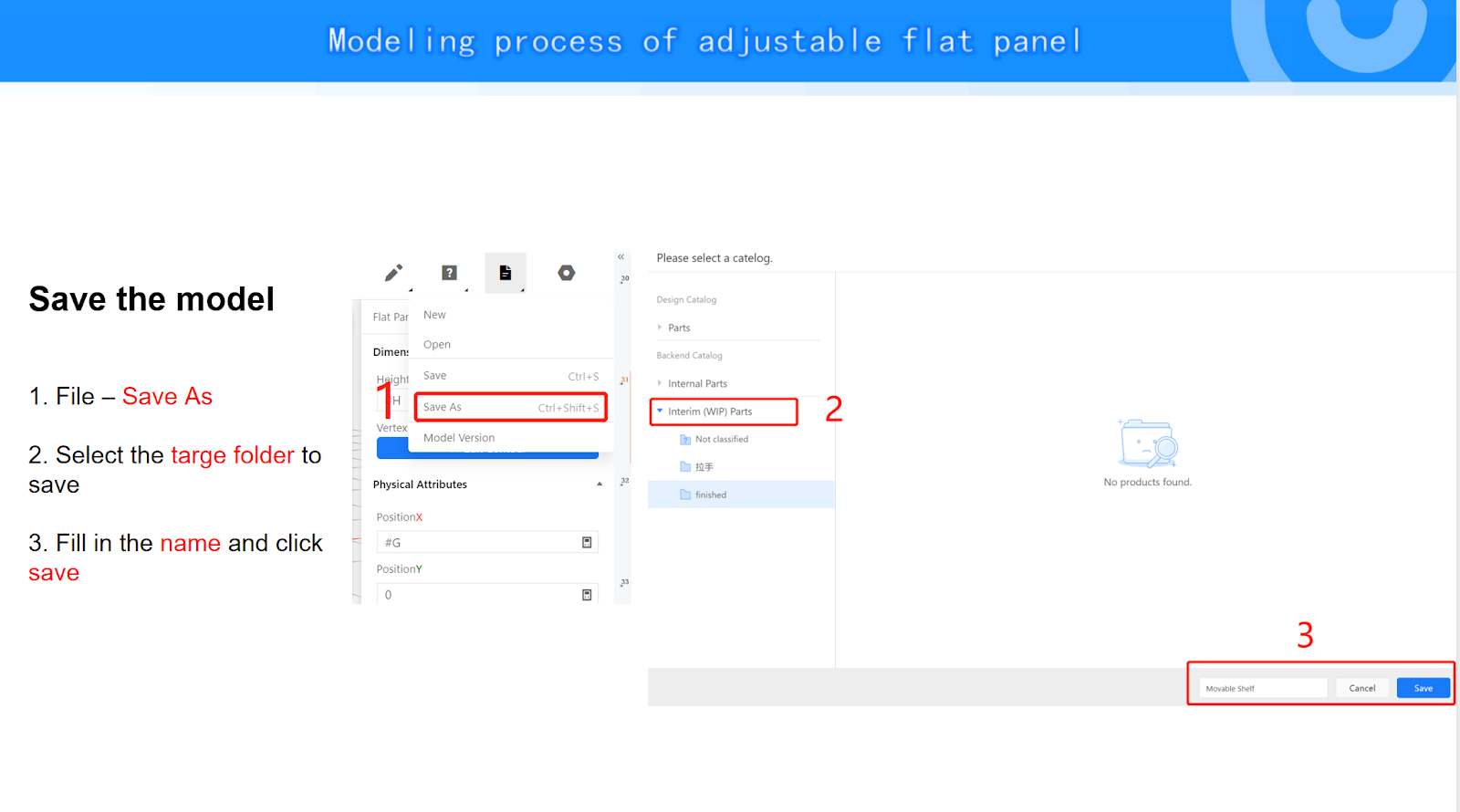Screen dimensions: 1460x812
Task: Click the File document icon in toolbar
Action: point(505,273)
